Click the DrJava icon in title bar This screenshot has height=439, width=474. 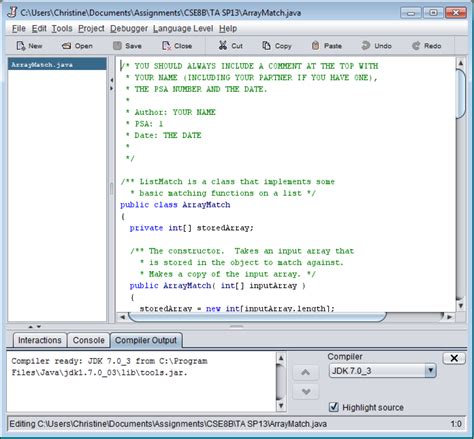[12, 12]
